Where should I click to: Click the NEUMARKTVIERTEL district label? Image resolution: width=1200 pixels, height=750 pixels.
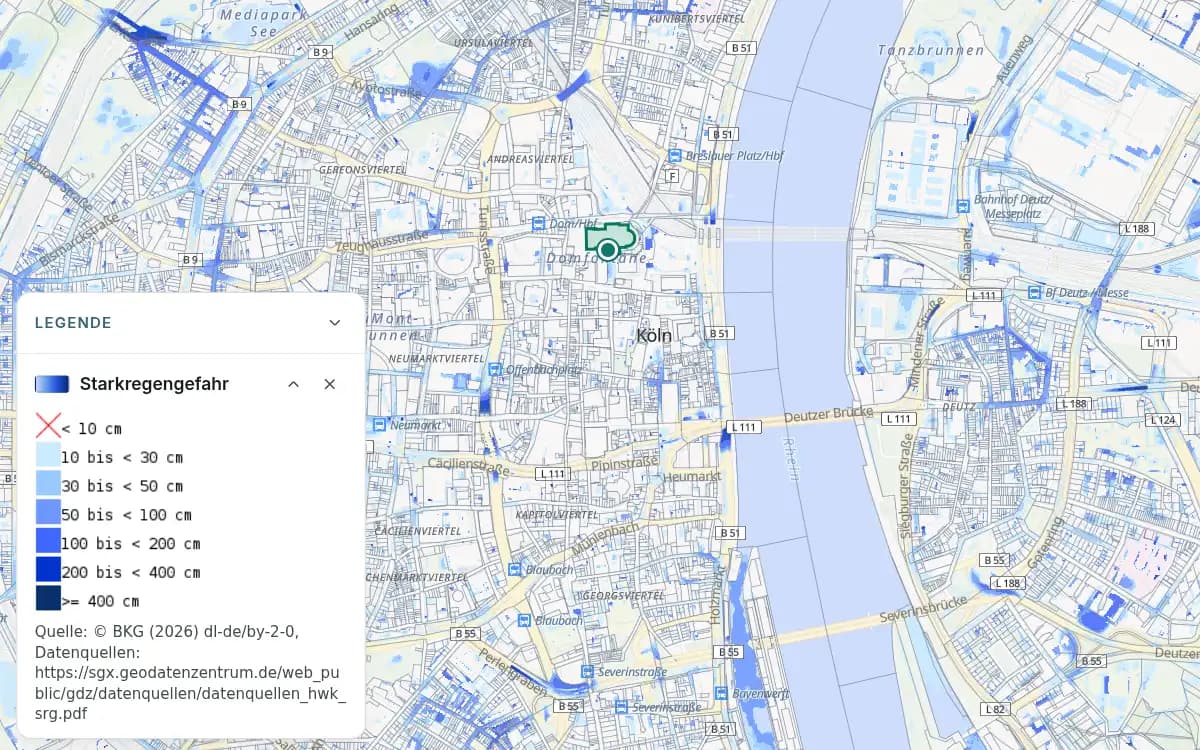click(x=436, y=358)
